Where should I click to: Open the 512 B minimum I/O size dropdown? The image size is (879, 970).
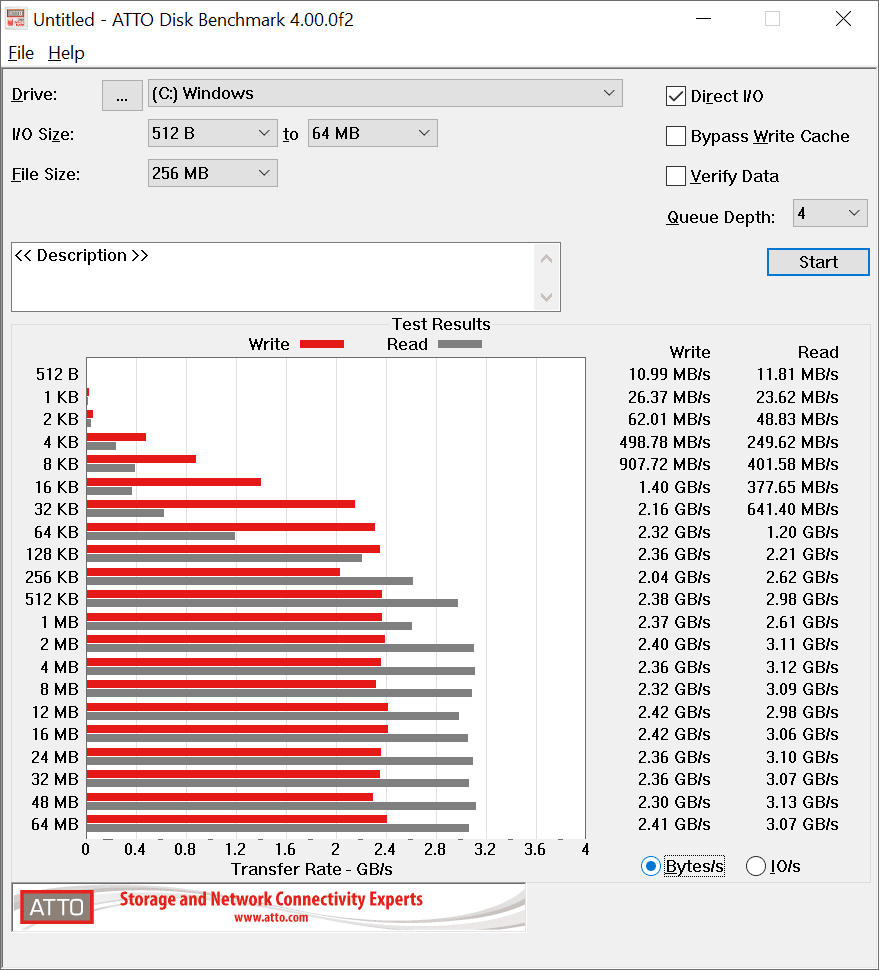click(212, 133)
